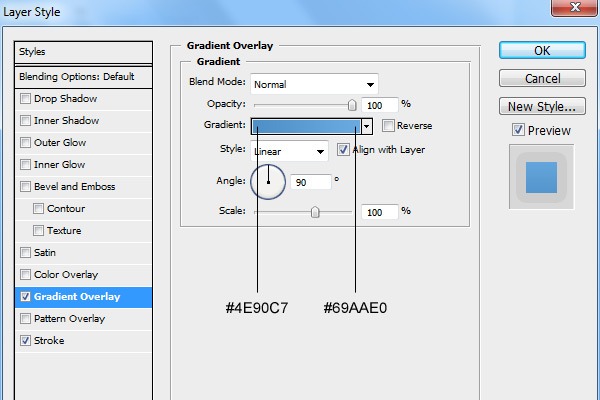This screenshot has width=600, height=400.
Task: Click the New Style button
Action: click(x=542, y=106)
